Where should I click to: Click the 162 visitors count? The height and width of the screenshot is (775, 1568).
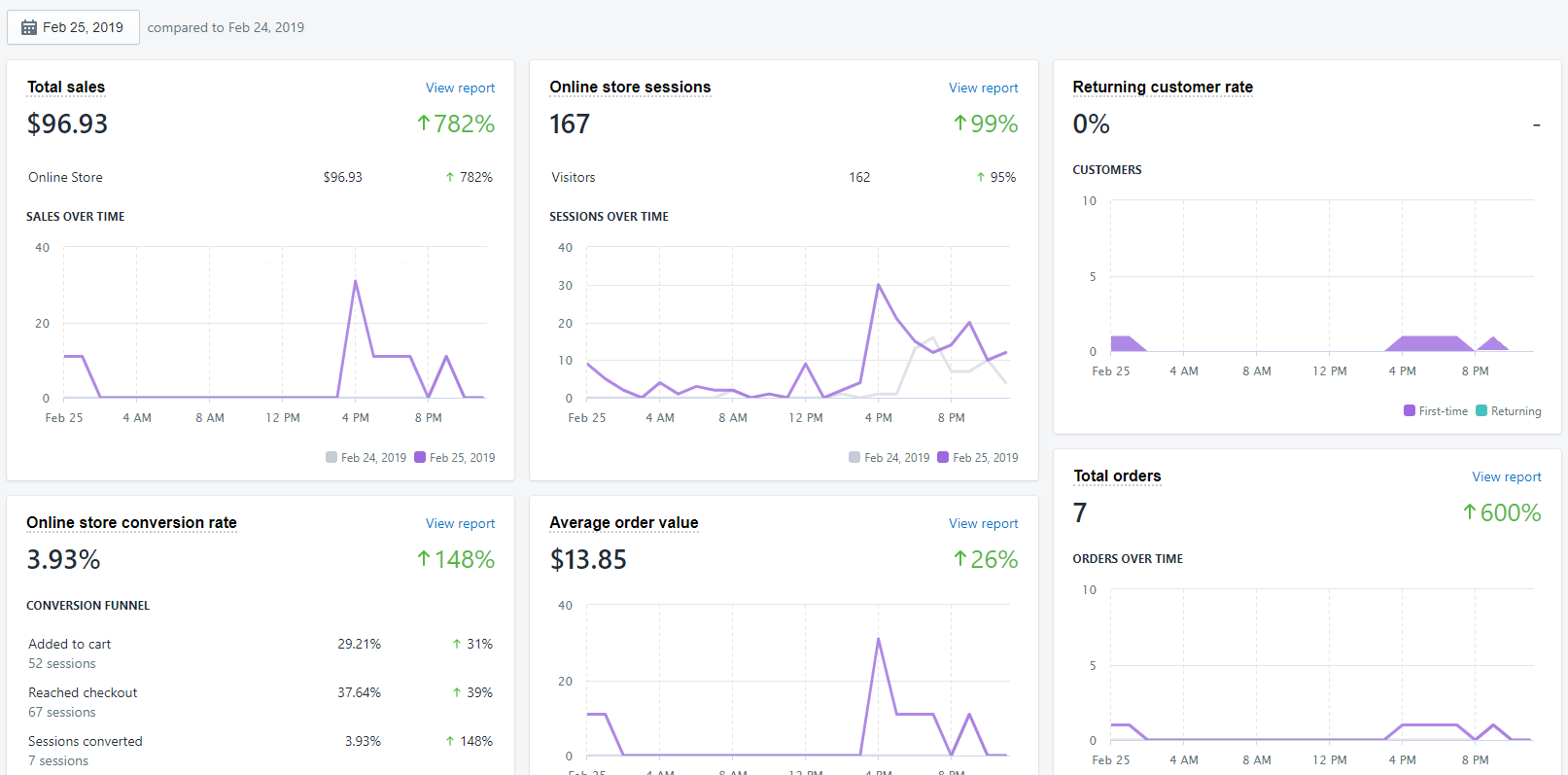pyautogui.click(x=859, y=177)
